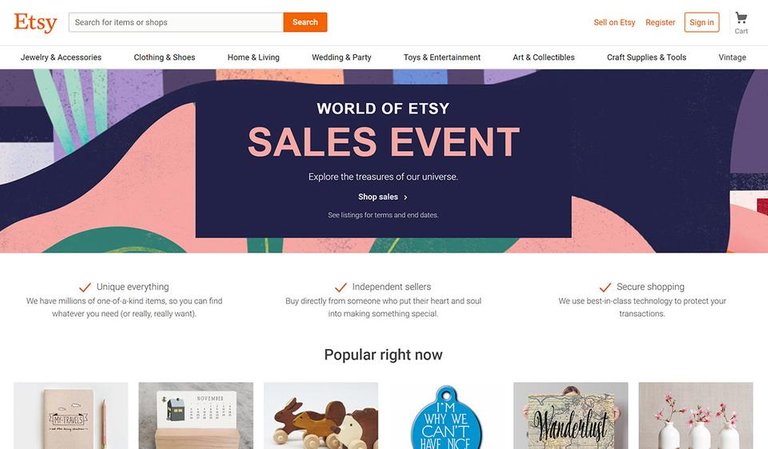Open Craft Supplies & Tools category
The image size is (768, 449).
click(647, 58)
